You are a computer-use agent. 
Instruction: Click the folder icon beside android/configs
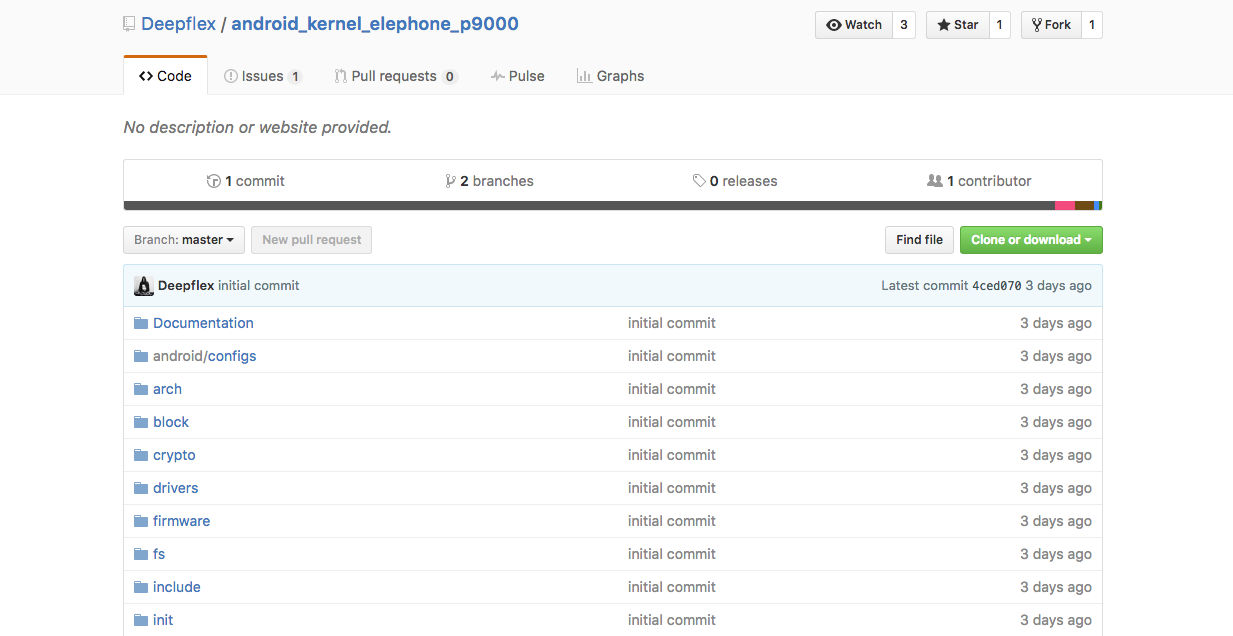point(141,356)
